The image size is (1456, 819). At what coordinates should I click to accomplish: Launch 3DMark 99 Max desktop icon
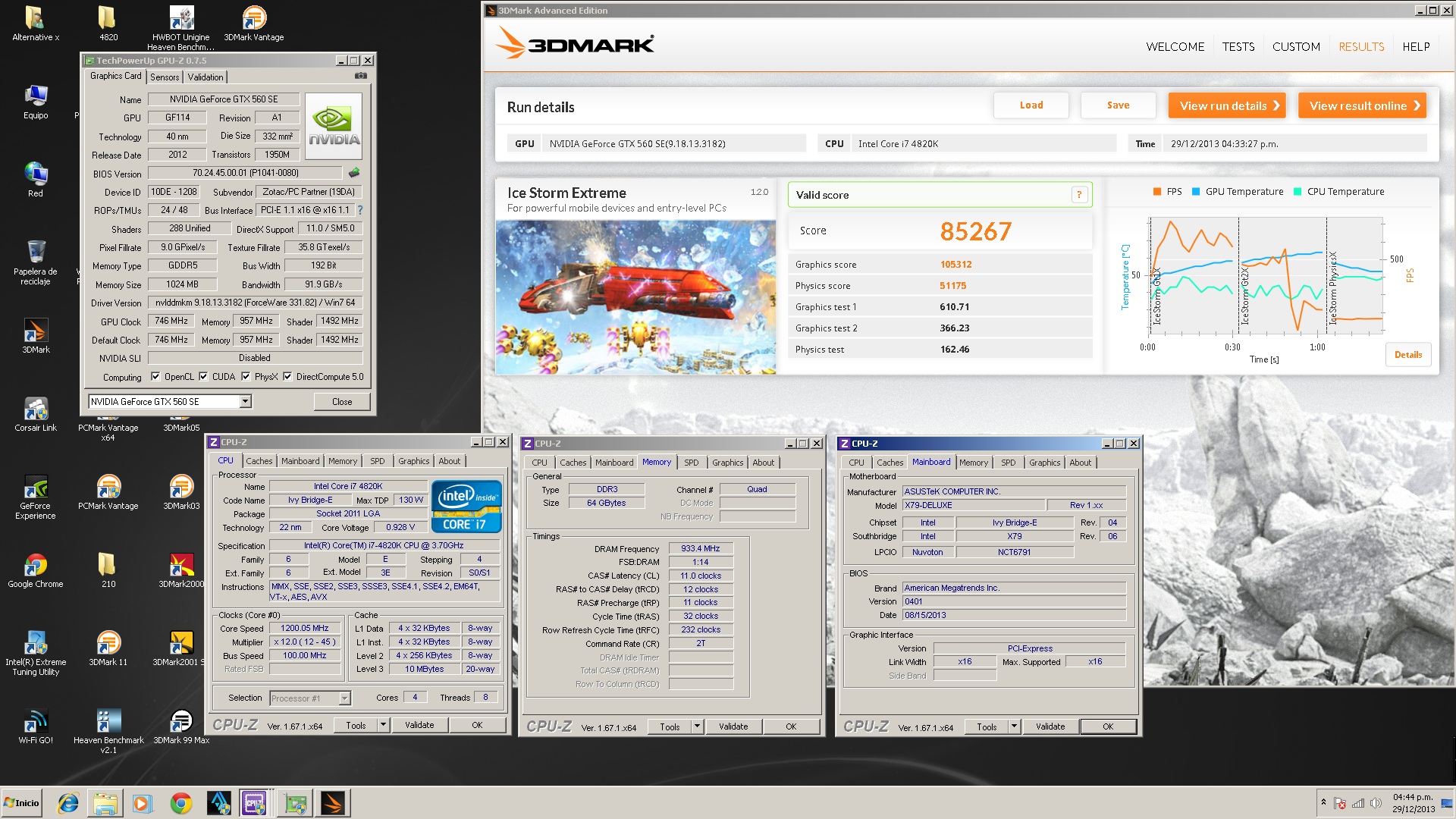[x=181, y=726]
